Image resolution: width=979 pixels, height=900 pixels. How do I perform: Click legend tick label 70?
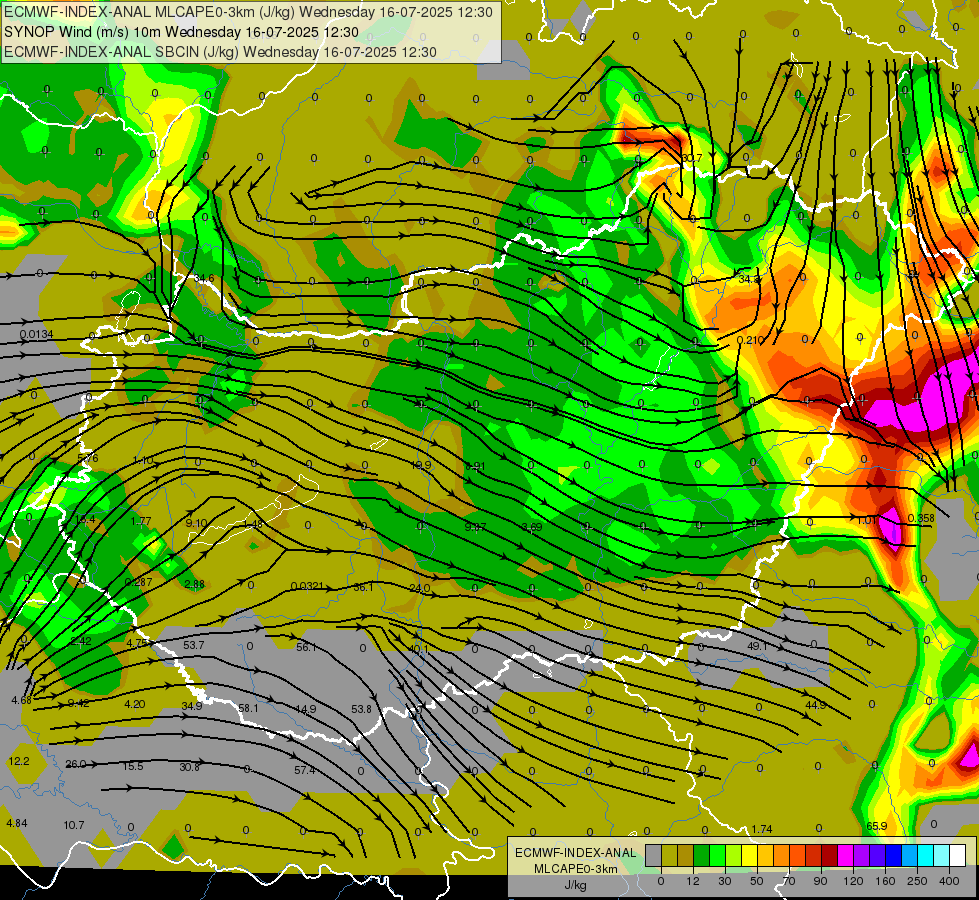click(x=789, y=881)
